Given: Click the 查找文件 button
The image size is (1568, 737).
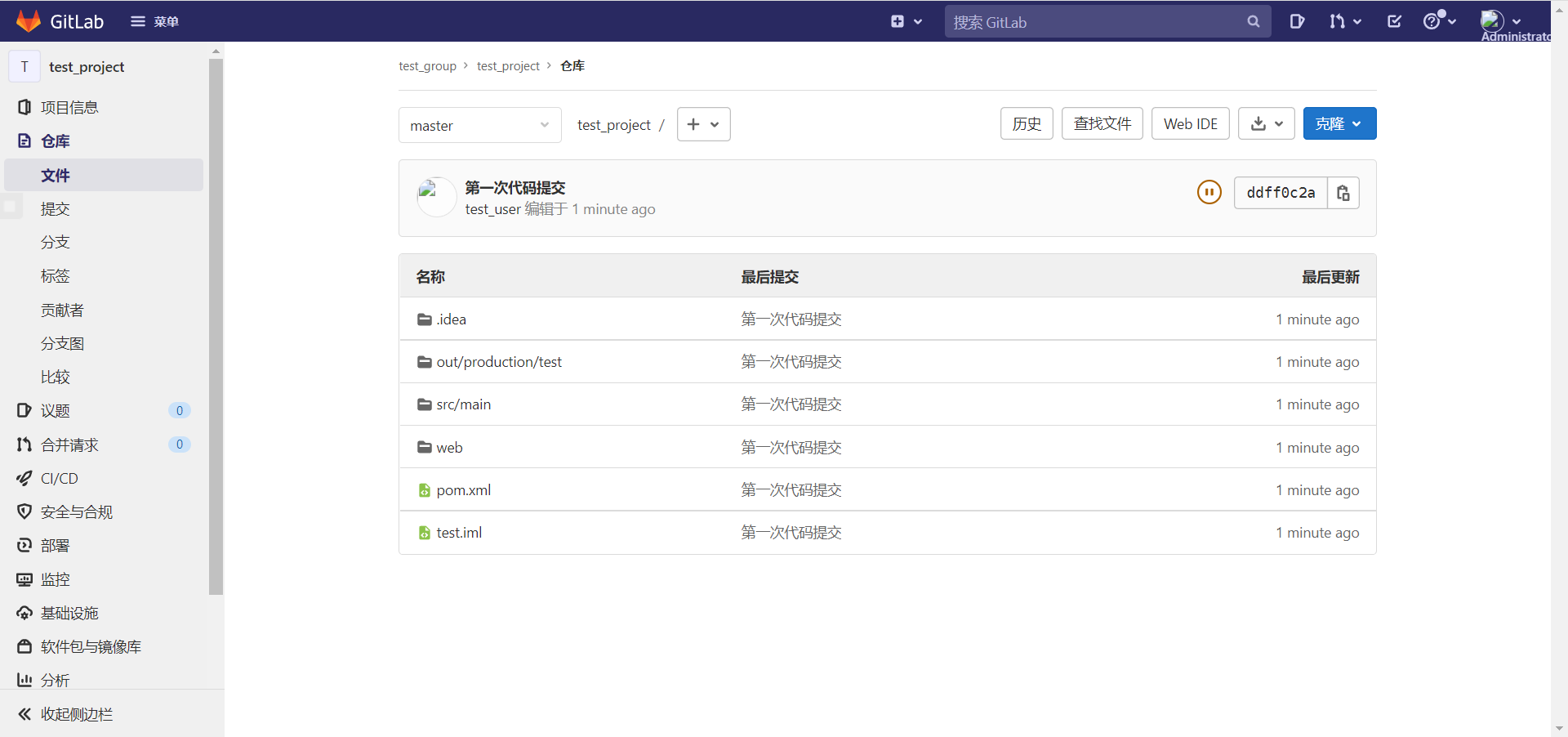Looking at the screenshot, I should click(1102, 123).
